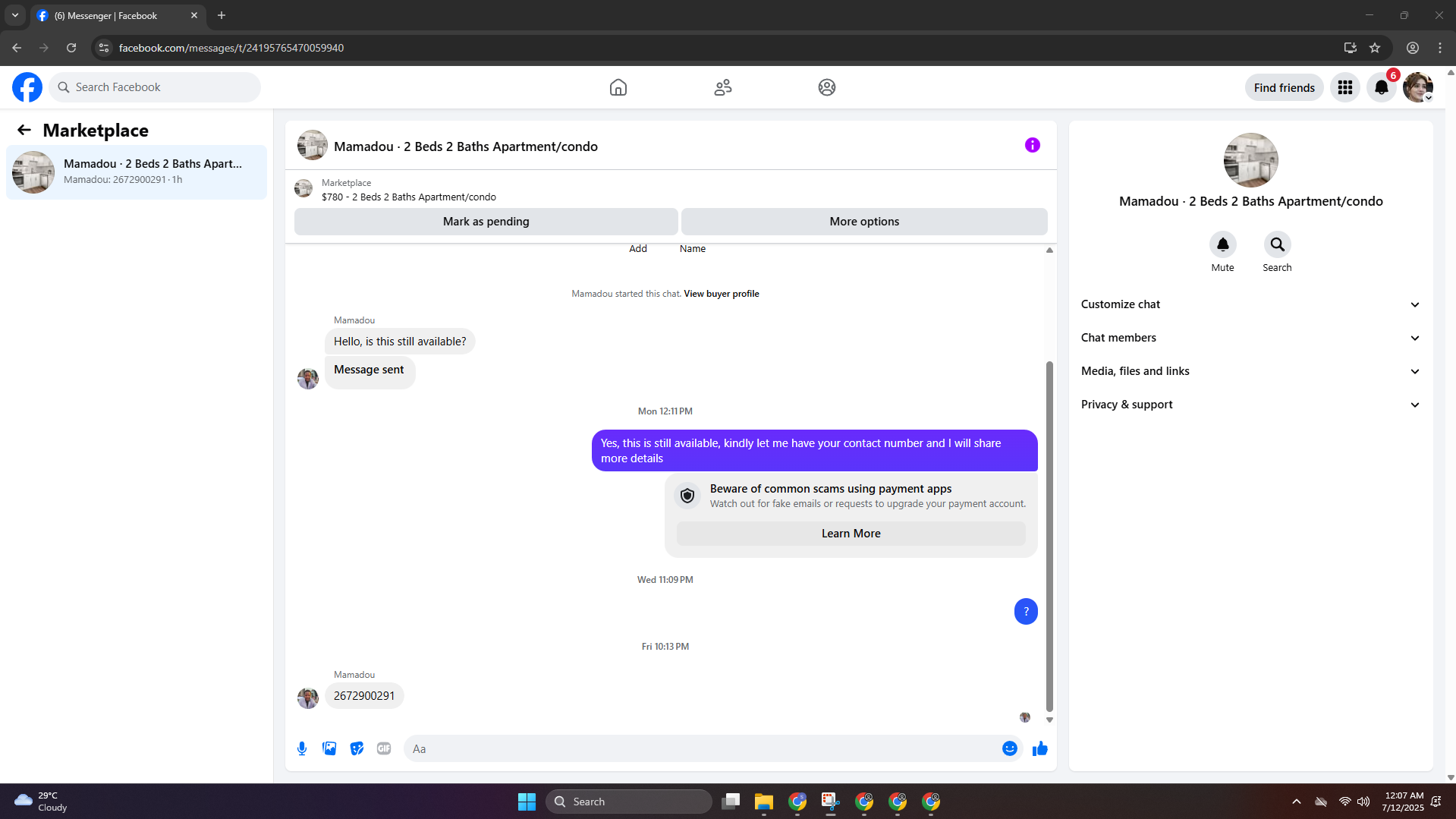Image resolution: width=1456 pixels, height=819 pixels.
Task: Go back from Marketplace with arrow
Action: click(24, 130)
